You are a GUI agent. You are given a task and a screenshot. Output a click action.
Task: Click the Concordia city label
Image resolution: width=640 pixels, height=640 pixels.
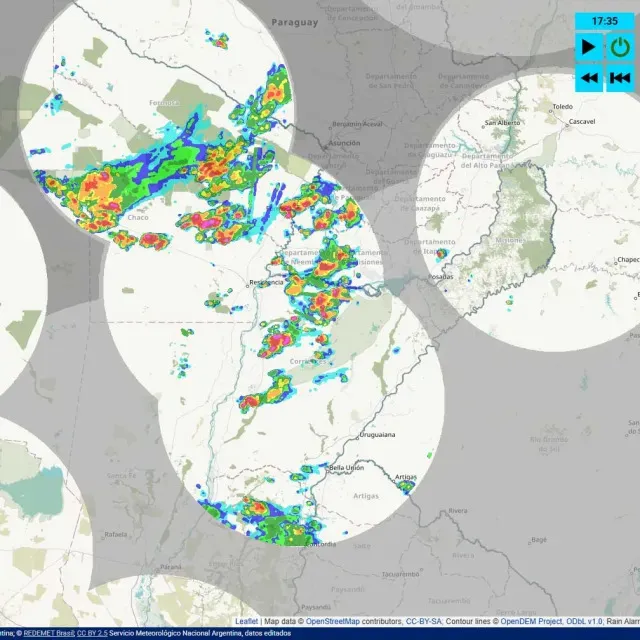(x=321, y=544)
